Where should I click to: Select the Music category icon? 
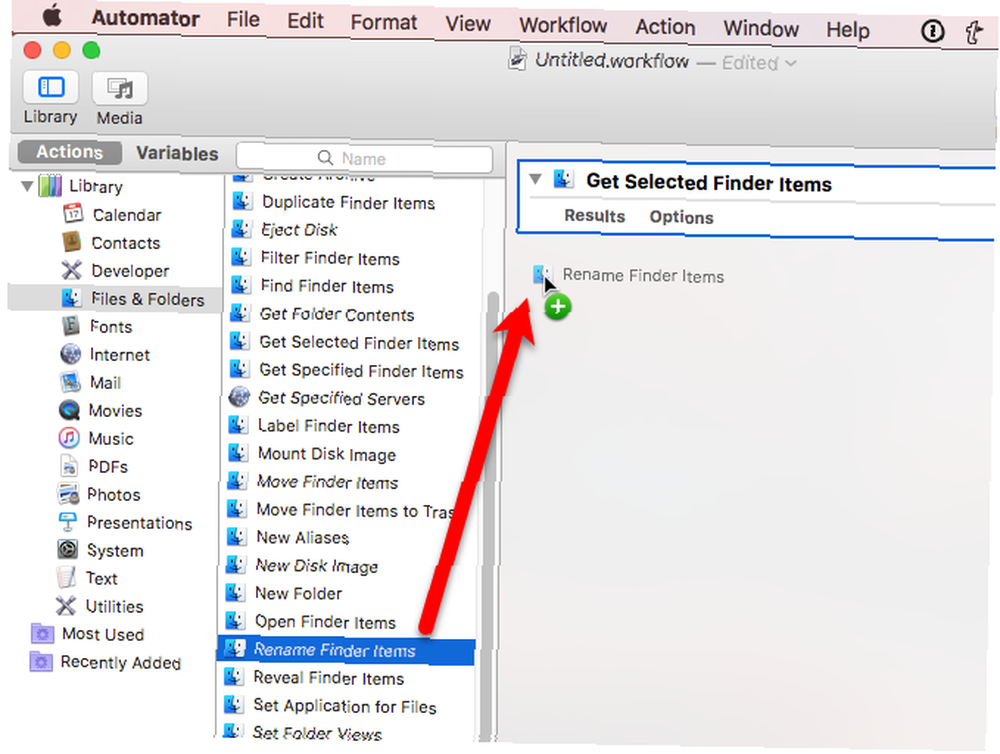coord(69,438)
